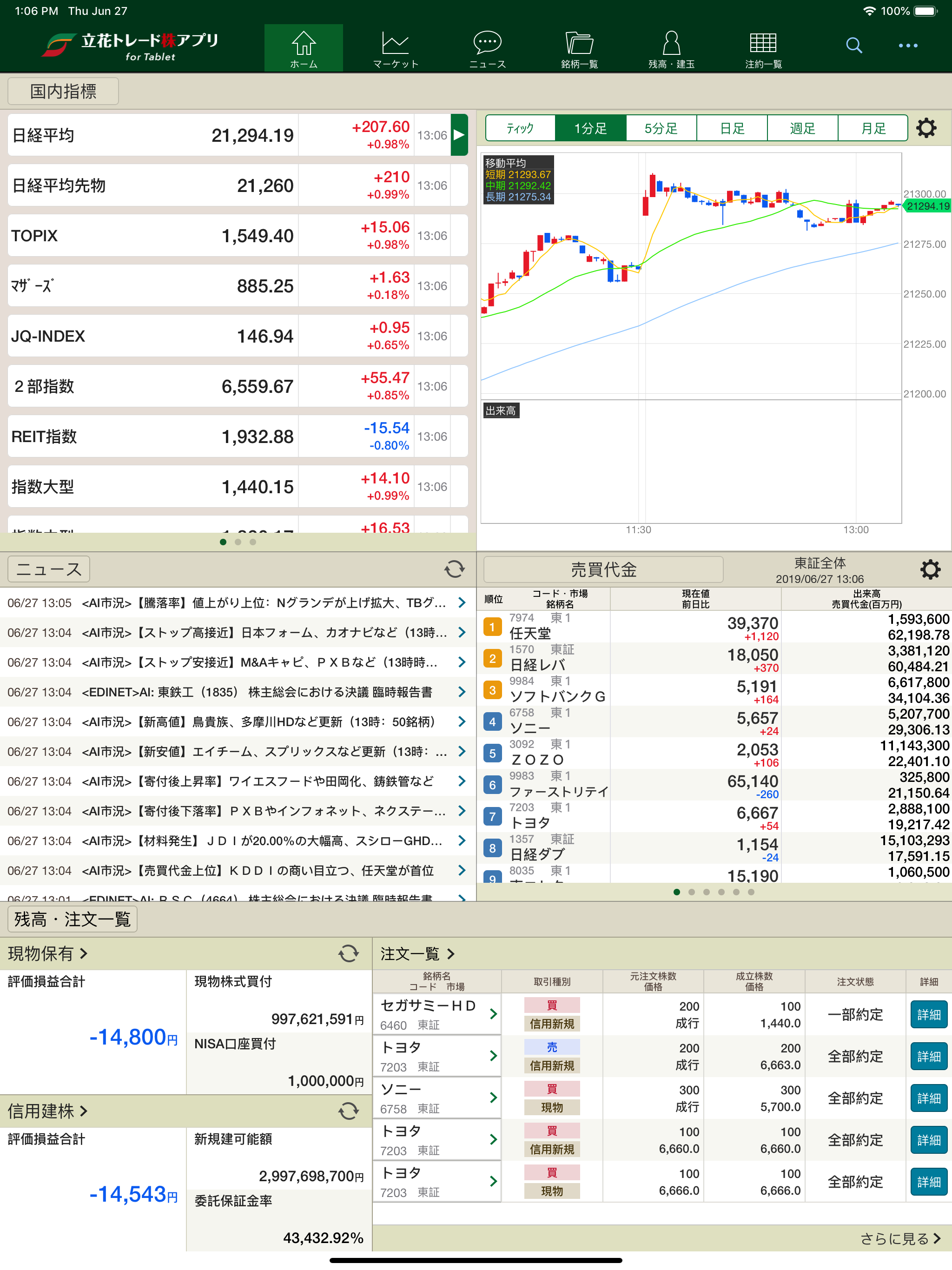
Task: Tap second page dot under 売買代金 ranking
Action: (x=691, y=892)
